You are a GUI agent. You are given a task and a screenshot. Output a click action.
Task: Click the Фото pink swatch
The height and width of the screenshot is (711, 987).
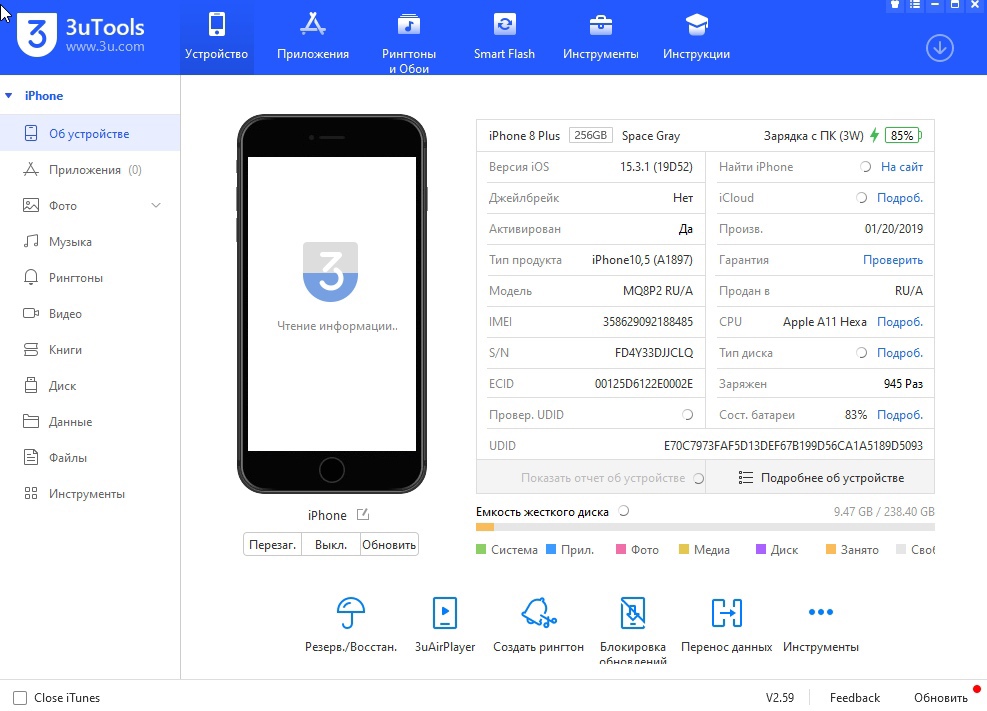[621, 549]
